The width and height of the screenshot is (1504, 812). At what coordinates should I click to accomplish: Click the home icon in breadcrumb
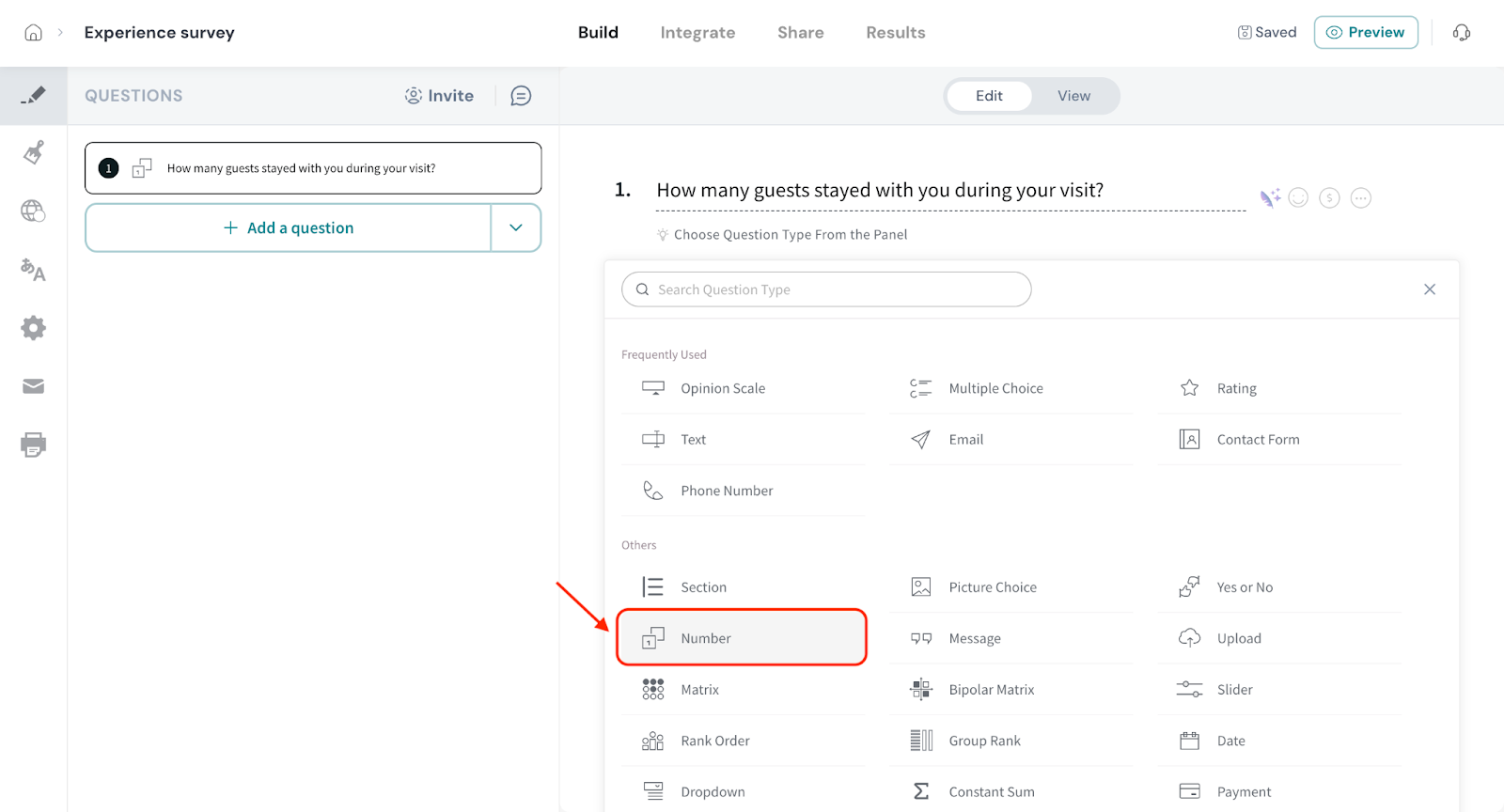33,33
